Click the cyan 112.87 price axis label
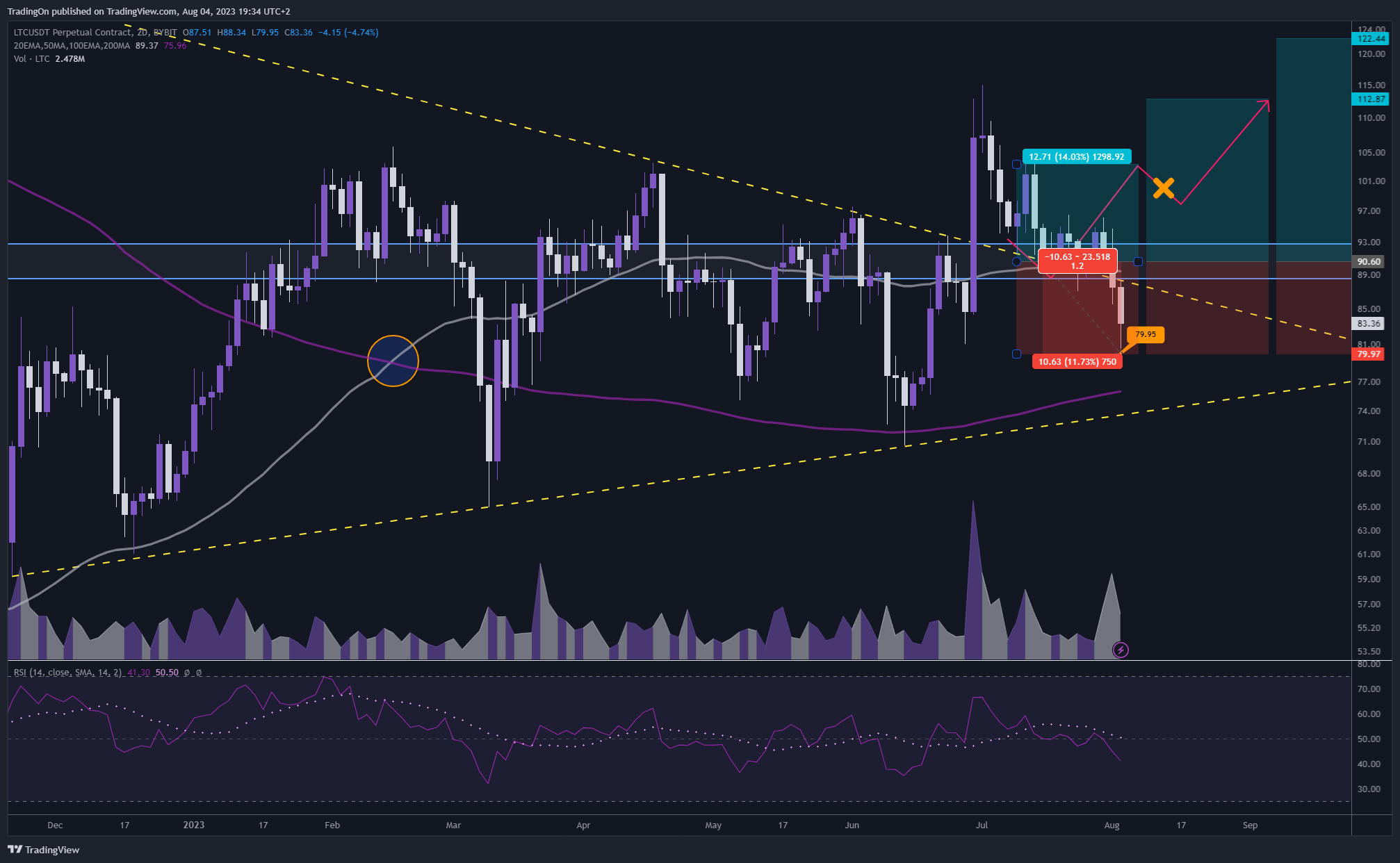The image size is (1400, 863). point(1371,99)
